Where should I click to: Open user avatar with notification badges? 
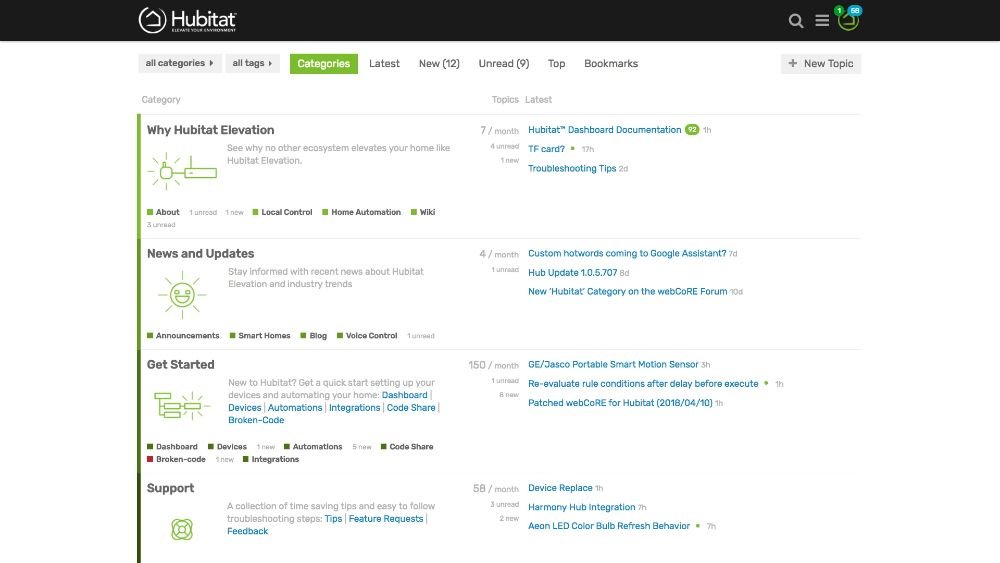pos(848,20)
